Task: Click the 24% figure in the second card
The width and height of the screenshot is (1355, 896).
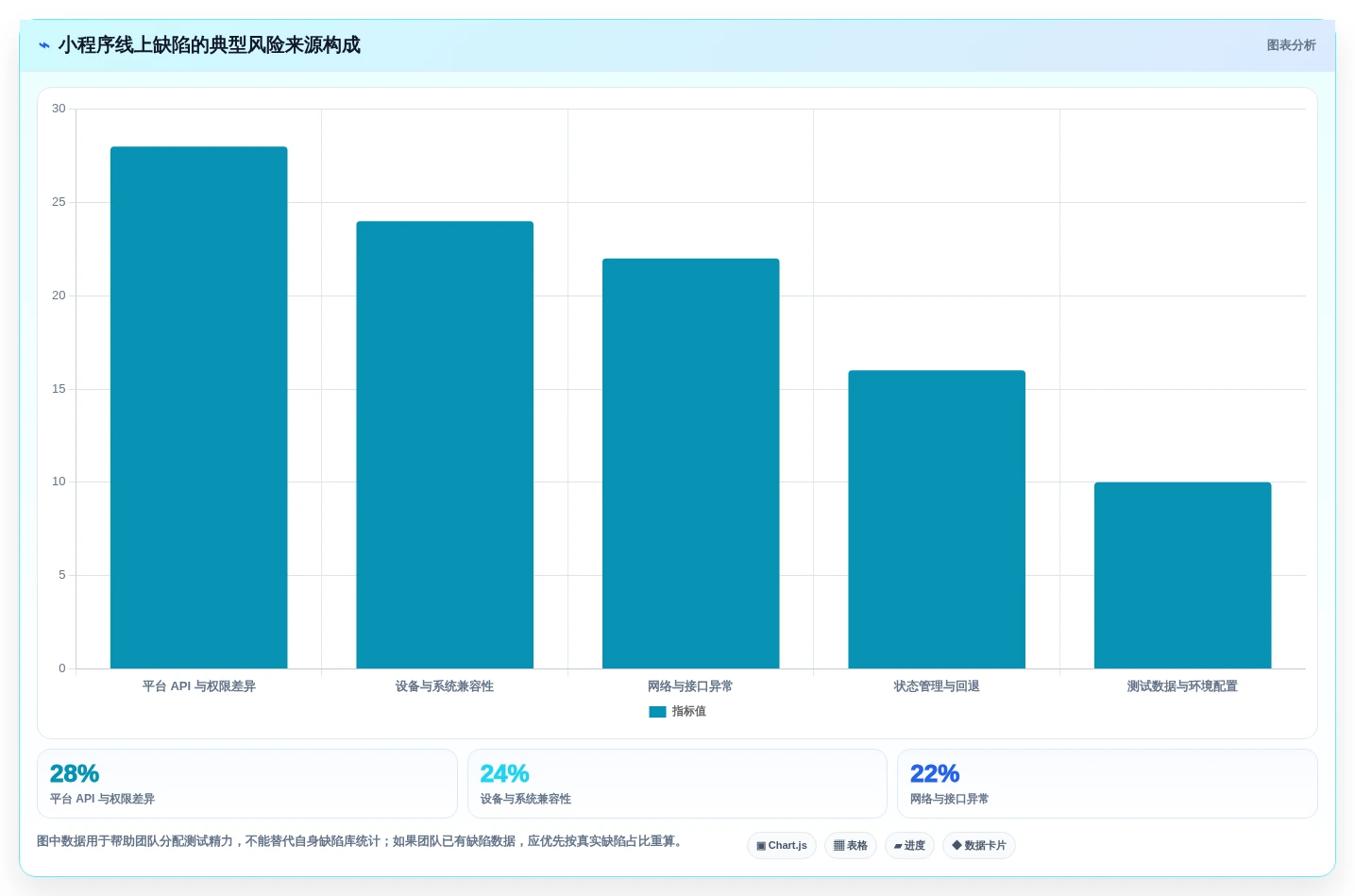Action: [x=504, y=774]
